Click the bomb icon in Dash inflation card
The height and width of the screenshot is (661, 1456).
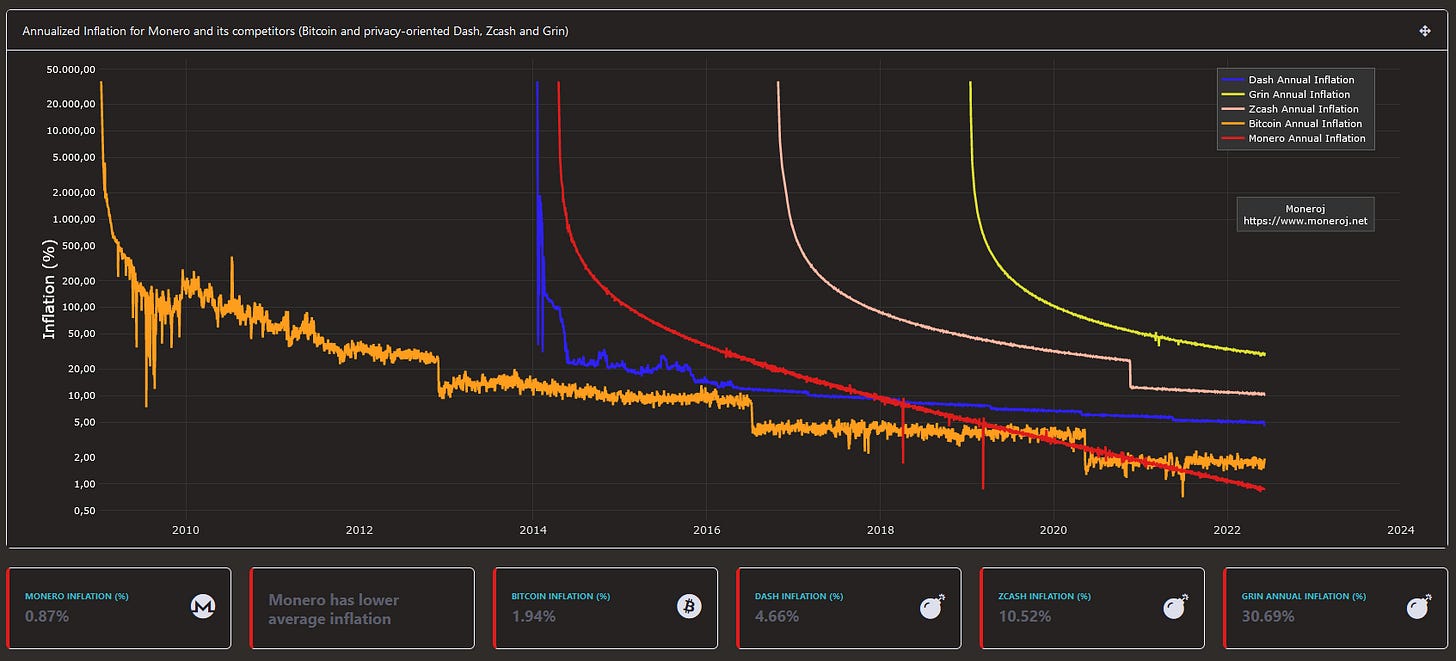click(x=932, y=606)
